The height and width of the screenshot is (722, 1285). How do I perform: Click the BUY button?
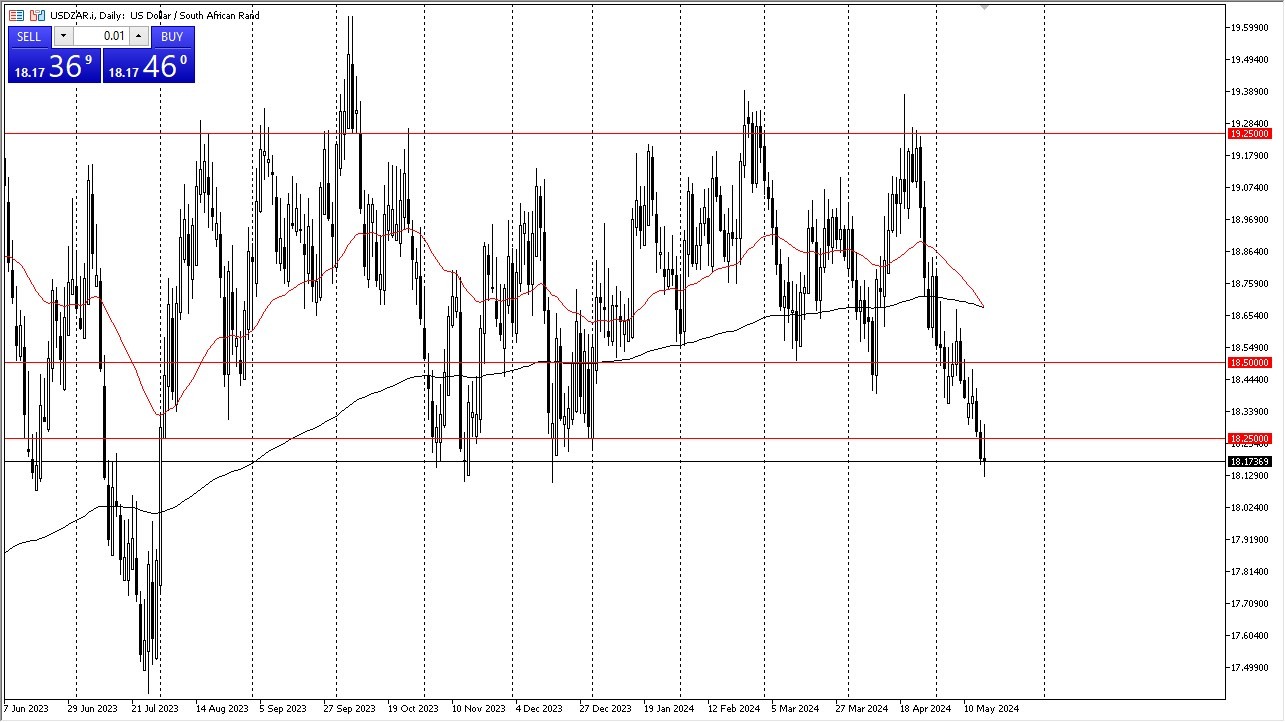coord(172,37)
